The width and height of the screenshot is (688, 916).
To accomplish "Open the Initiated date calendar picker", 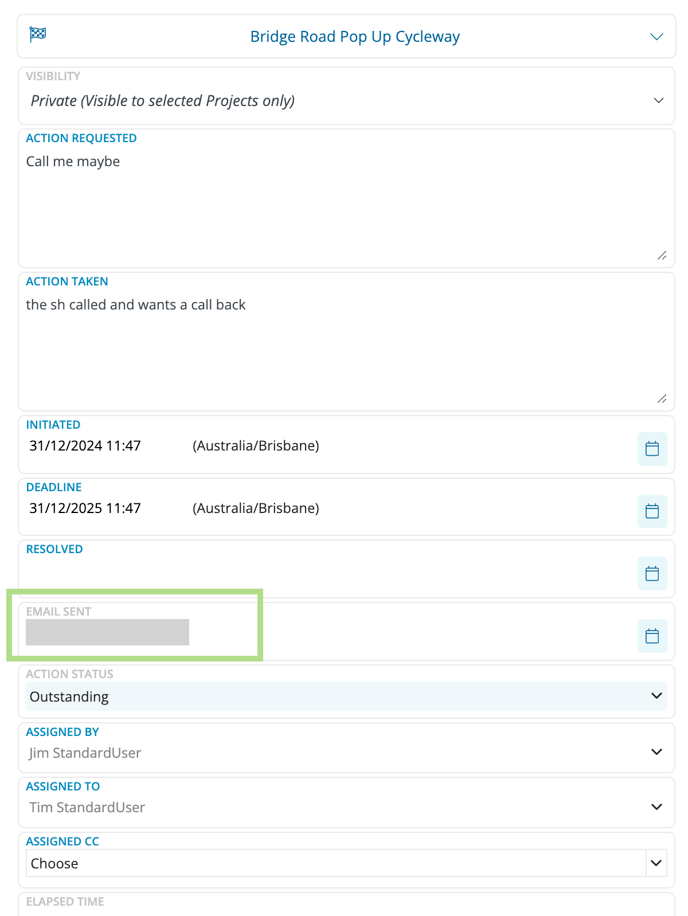I will (652, 449).
